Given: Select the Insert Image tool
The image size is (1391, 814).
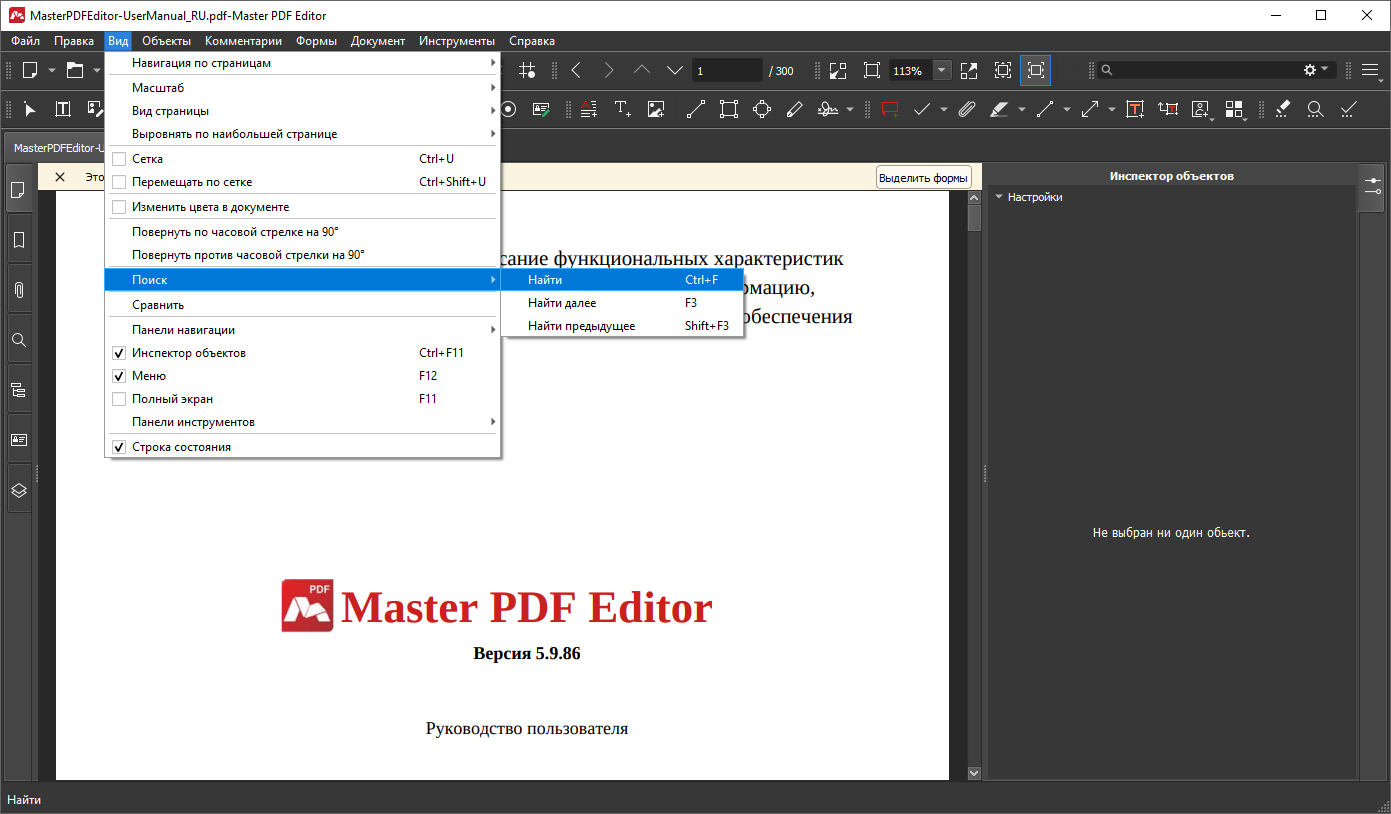Looking at the screenshot, I should click(x=656, y=109).
